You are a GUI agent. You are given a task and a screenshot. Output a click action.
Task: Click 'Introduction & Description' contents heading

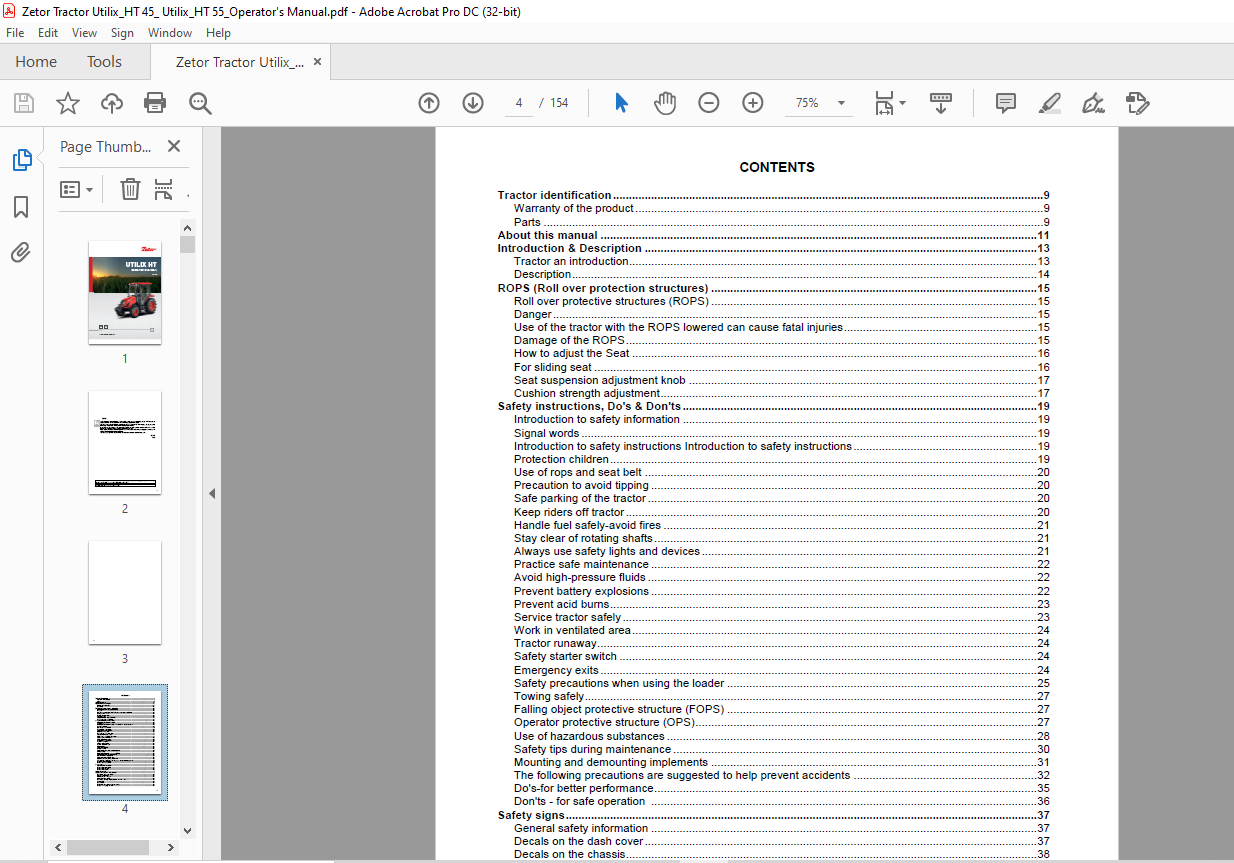(773, 248)
